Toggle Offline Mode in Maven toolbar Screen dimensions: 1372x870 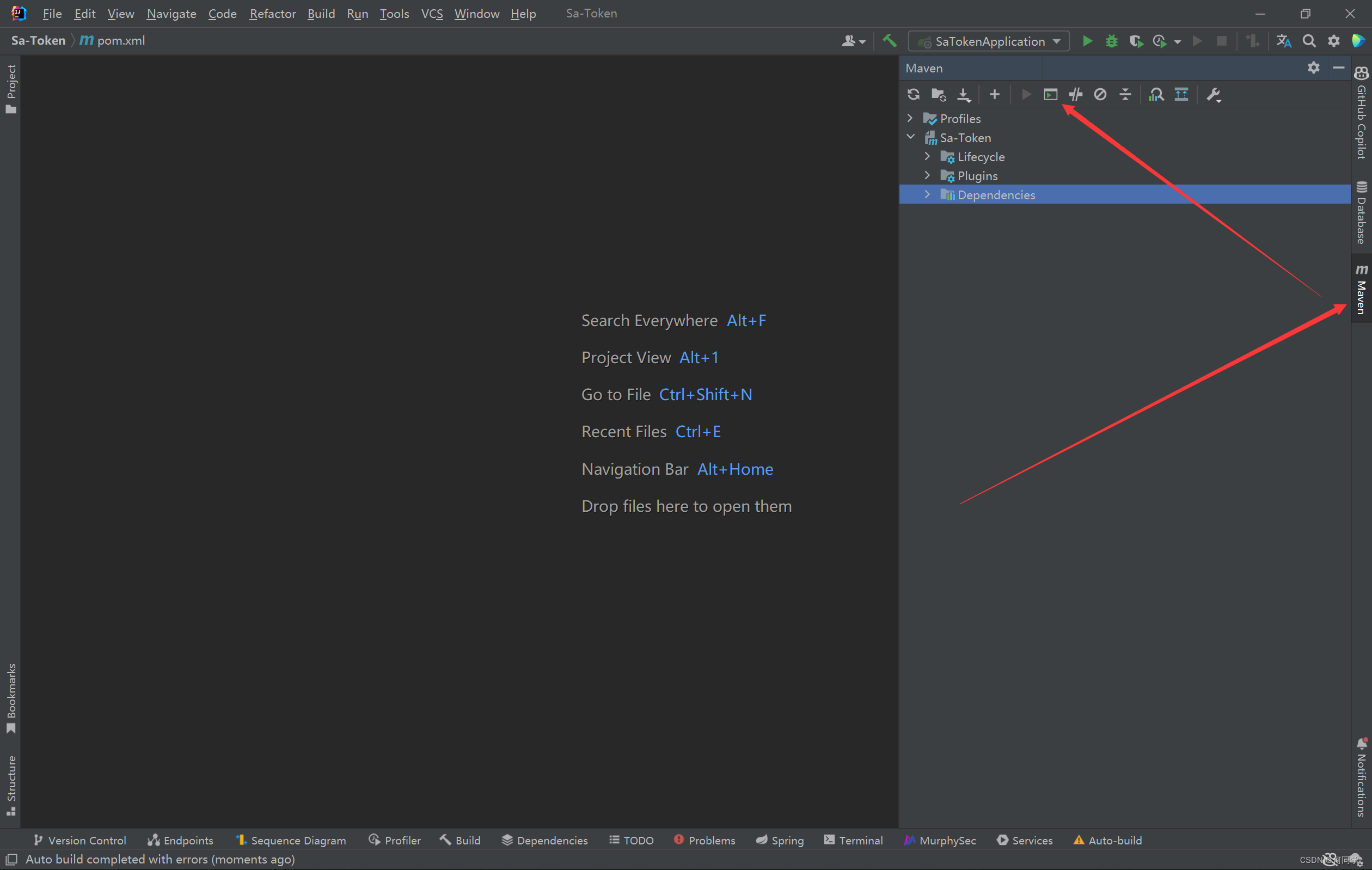click(1075, 95)
